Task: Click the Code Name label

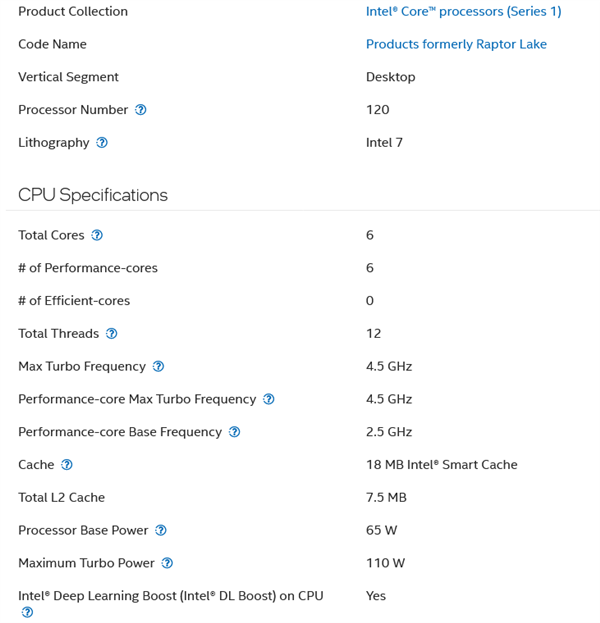Action: [x=52, y=44]
